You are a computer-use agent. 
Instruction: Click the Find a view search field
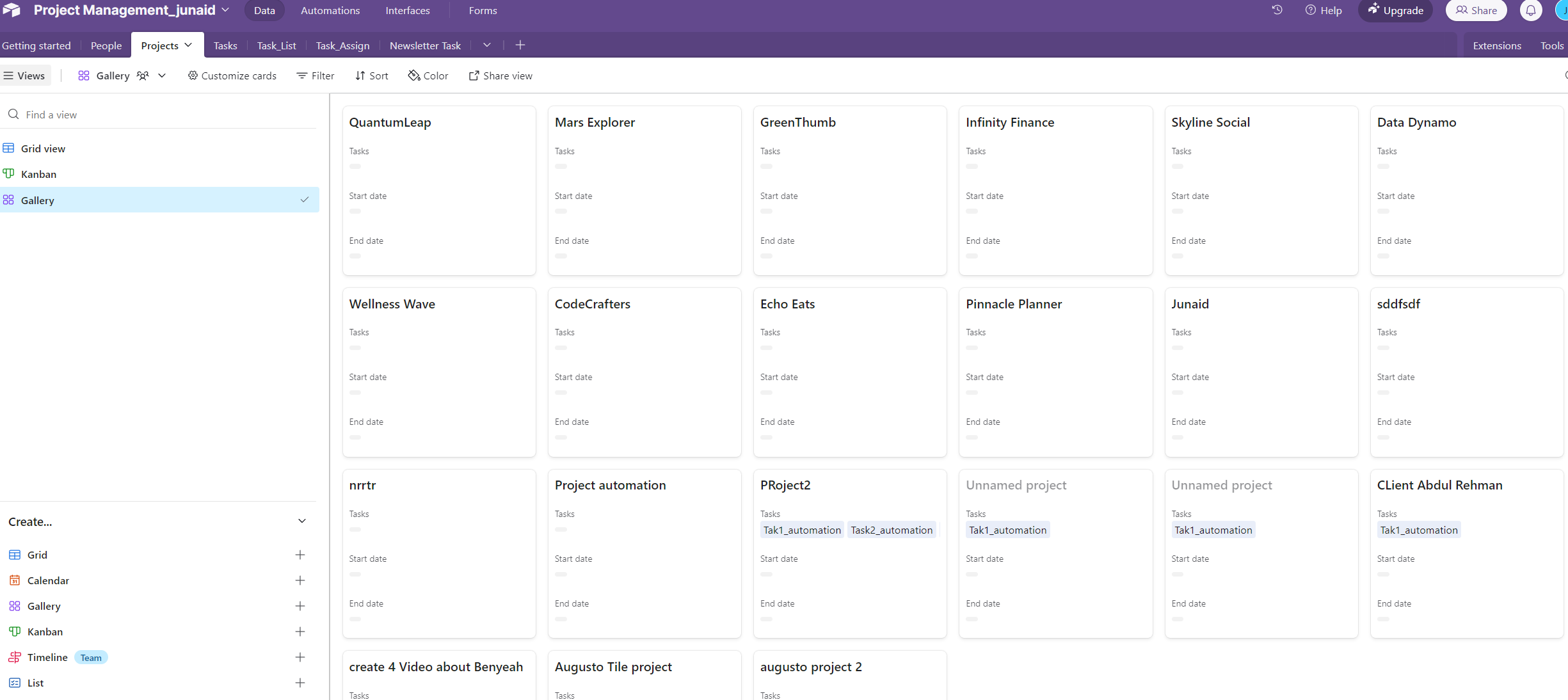tap(159, 115)
